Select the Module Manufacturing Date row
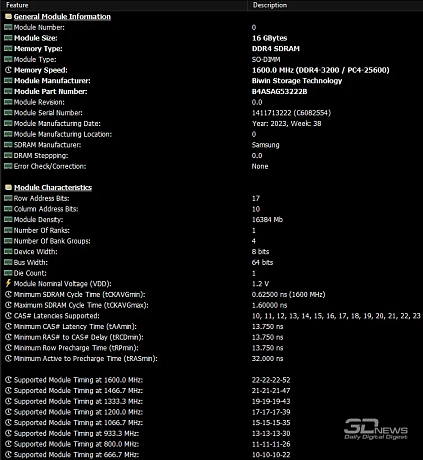Image resolution: width=423 pixels, height=460 pixels. 211,123
